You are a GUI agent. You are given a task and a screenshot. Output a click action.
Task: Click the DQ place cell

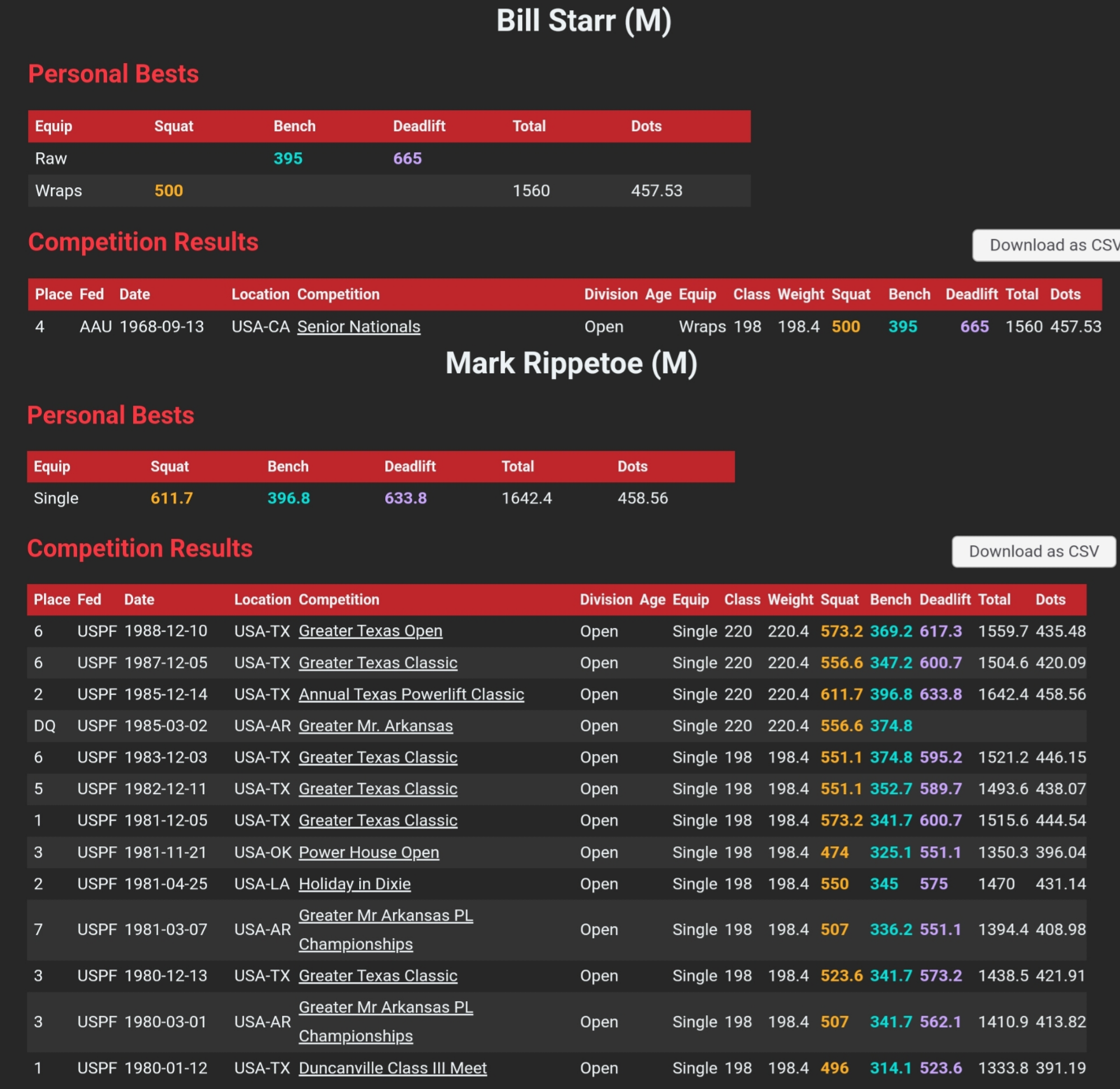tap(45, 726)
